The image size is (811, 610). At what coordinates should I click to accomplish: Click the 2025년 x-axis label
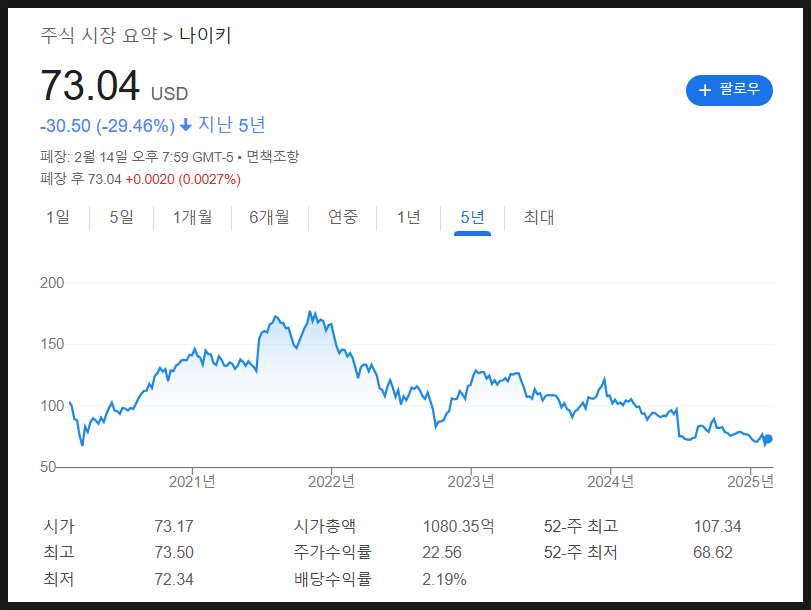(750, 482)
